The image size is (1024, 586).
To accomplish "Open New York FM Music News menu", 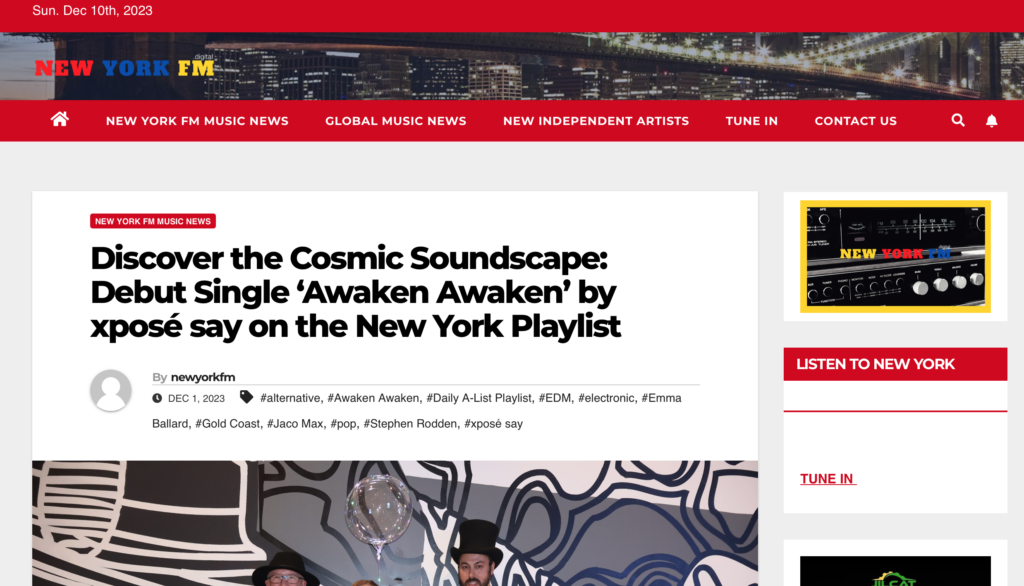I will (x=197, y=121).
